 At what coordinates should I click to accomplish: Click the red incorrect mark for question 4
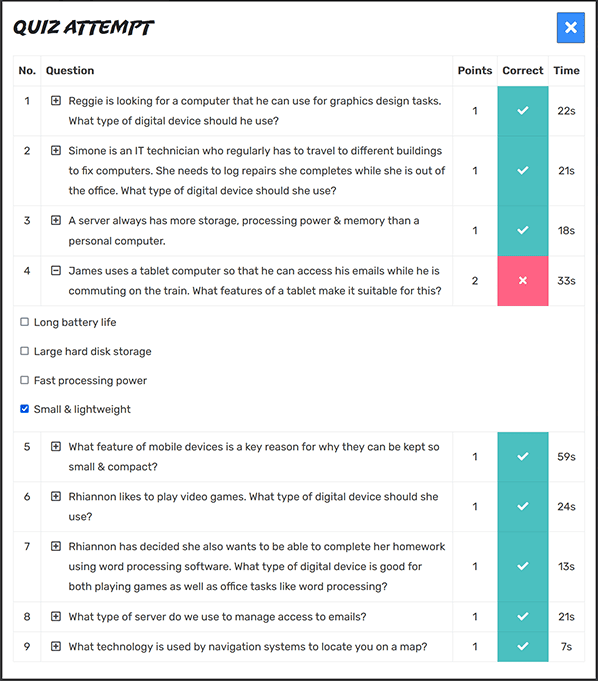(x=523, y=281)
